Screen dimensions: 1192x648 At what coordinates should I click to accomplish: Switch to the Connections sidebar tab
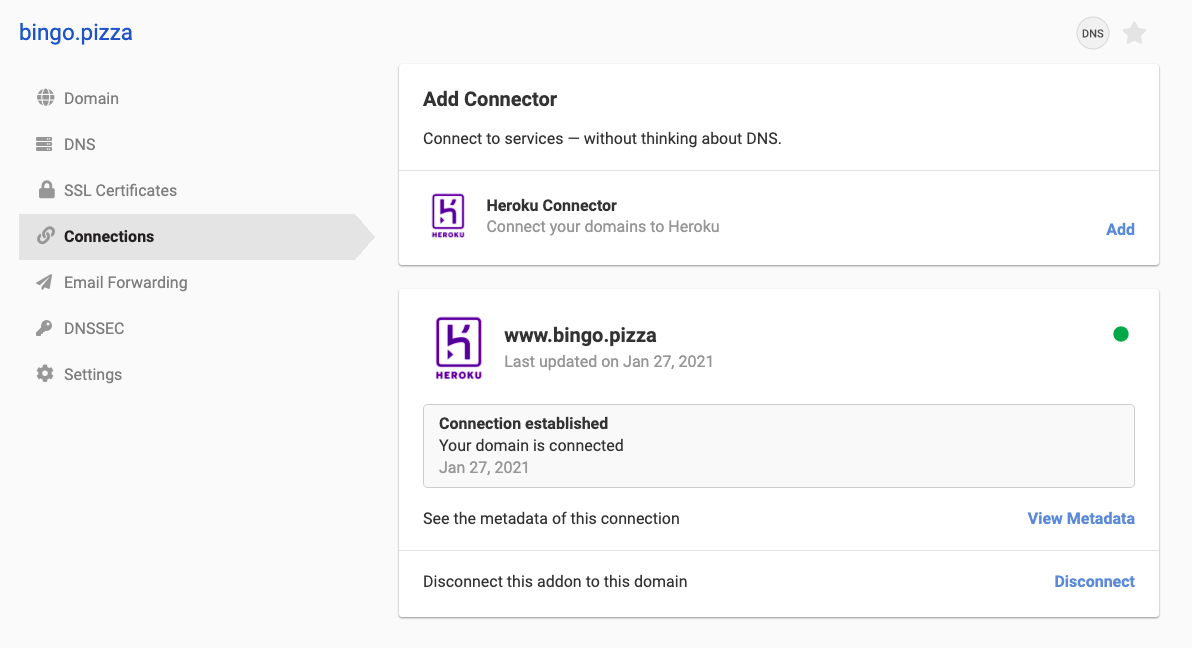pos(108,236)
